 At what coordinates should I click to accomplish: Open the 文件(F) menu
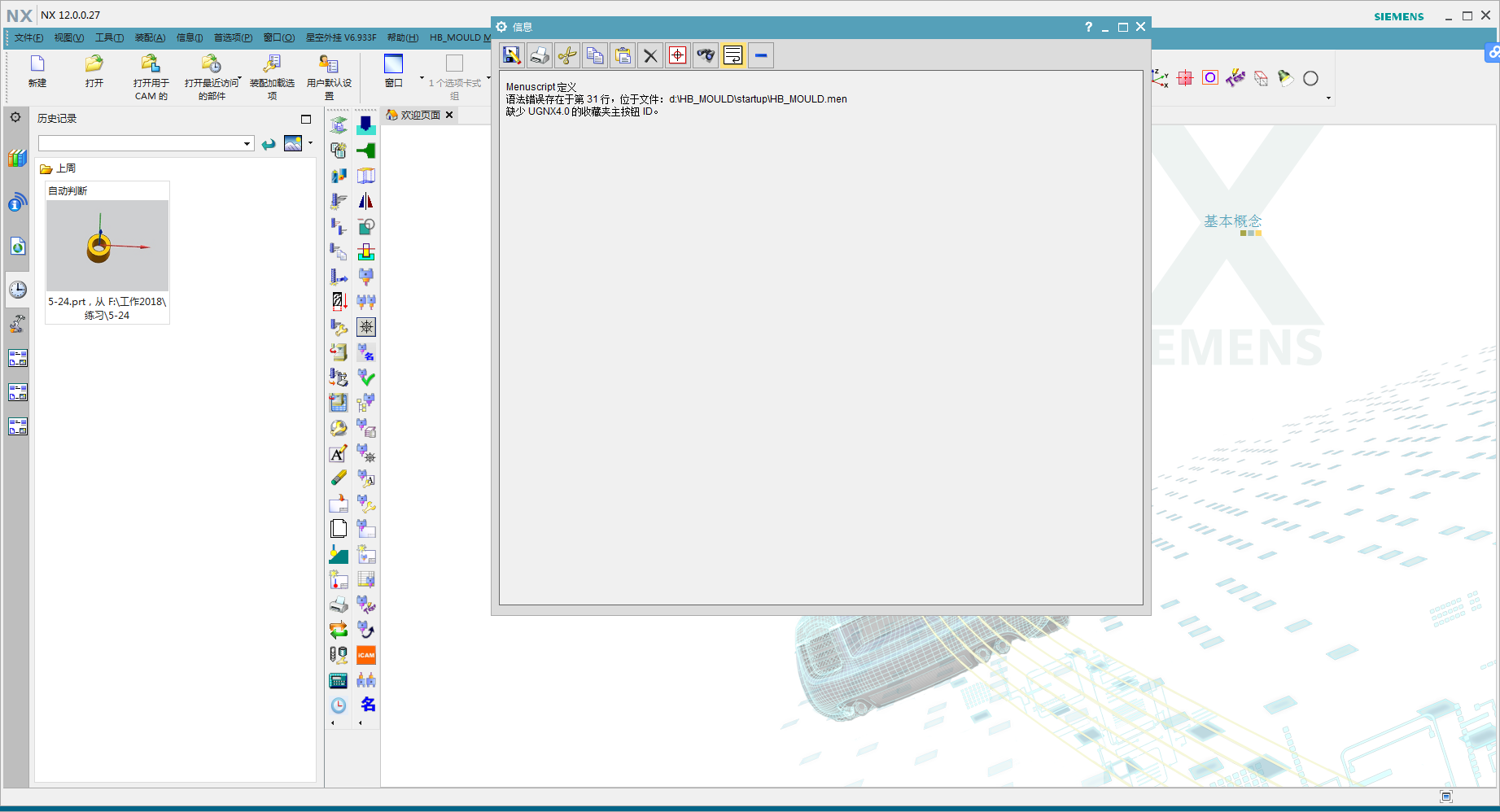[x=28, y=37]
